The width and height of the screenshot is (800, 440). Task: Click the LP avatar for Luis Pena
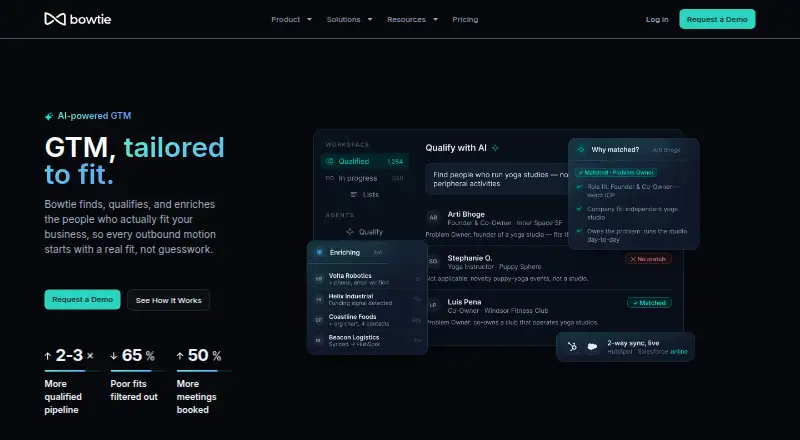[x=433, y=305]
